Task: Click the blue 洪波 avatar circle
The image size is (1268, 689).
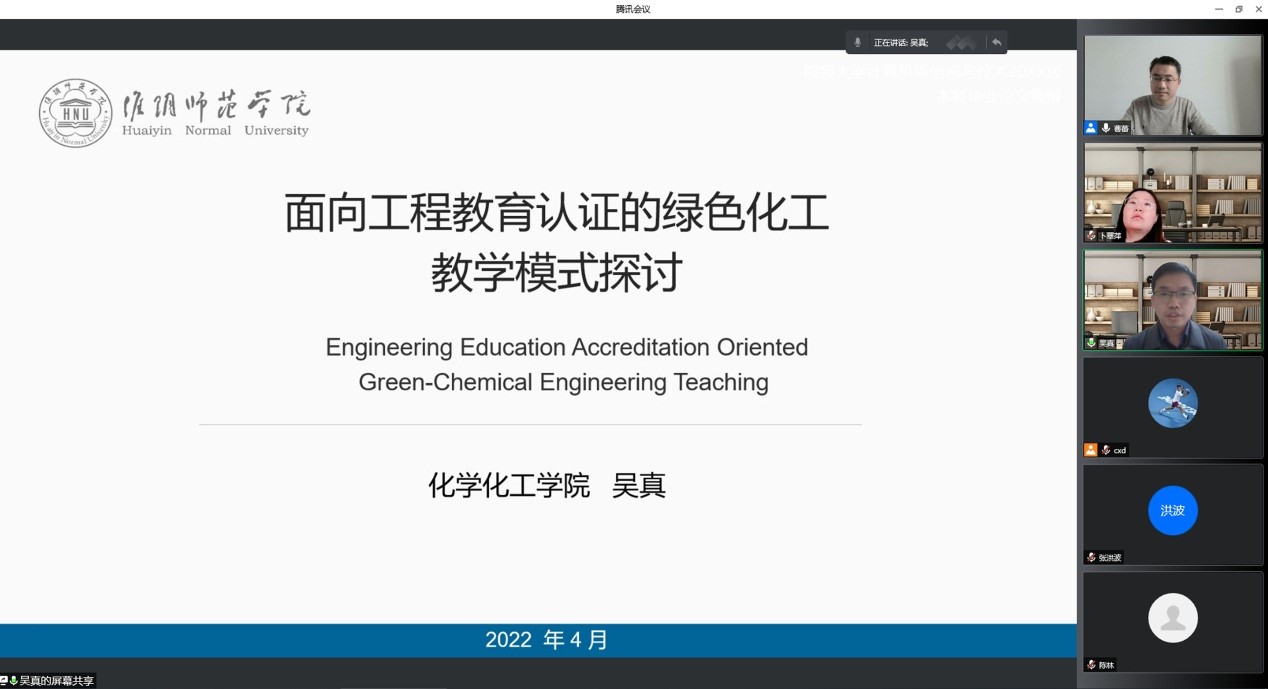Action: point(1173,510)
